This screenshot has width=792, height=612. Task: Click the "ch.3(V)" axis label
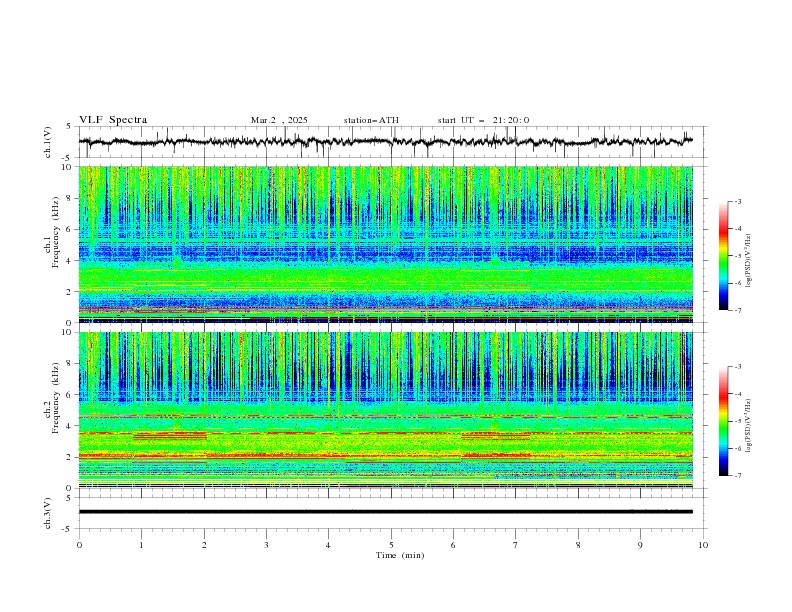coord(48,513)
